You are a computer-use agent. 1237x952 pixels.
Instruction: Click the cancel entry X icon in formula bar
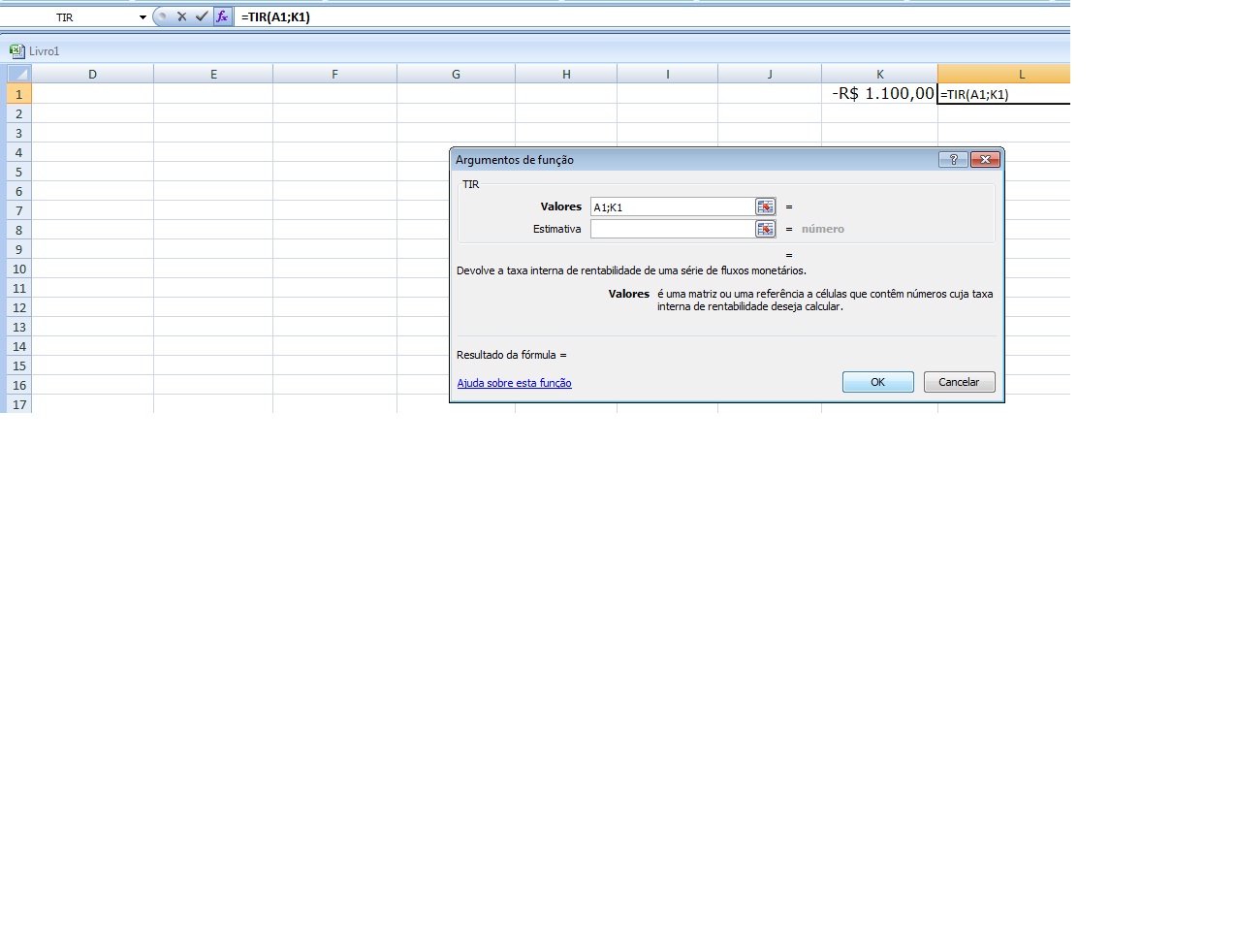coord(181,16)
